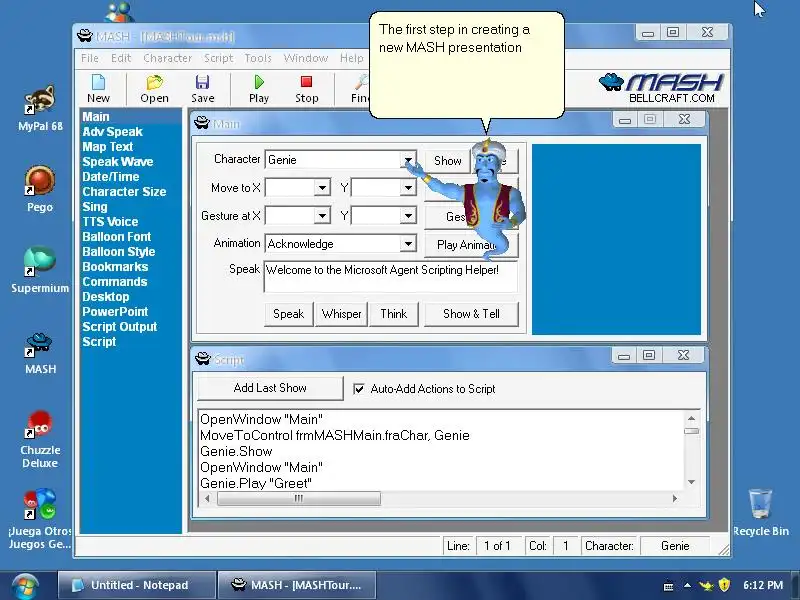This screenshot has width=800, height=600.
Task: Toggle Auto-Add Actions to Script checkbox
Action: coord(359,389)
